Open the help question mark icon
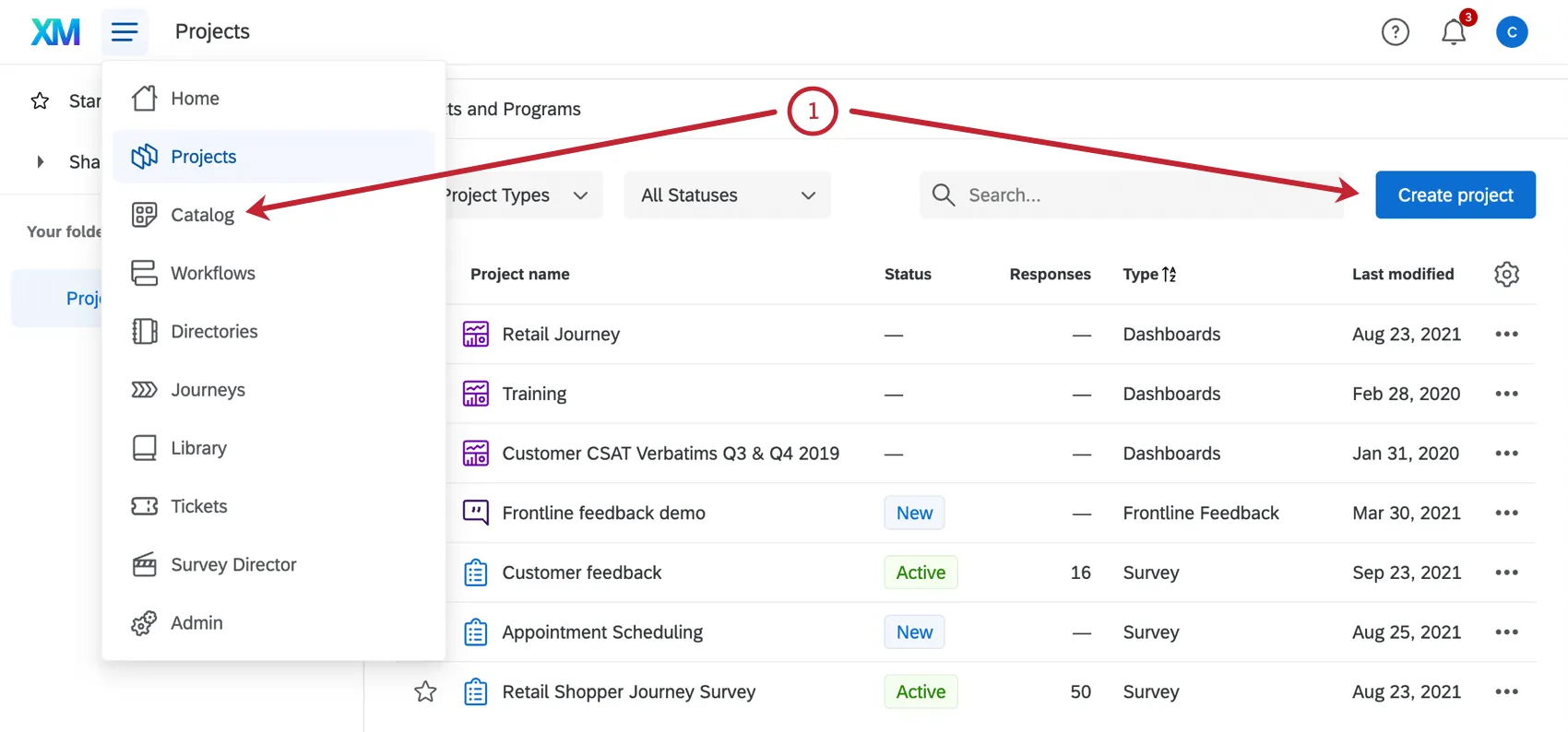The image size is (1568, 732). [x=1395, y=32]
